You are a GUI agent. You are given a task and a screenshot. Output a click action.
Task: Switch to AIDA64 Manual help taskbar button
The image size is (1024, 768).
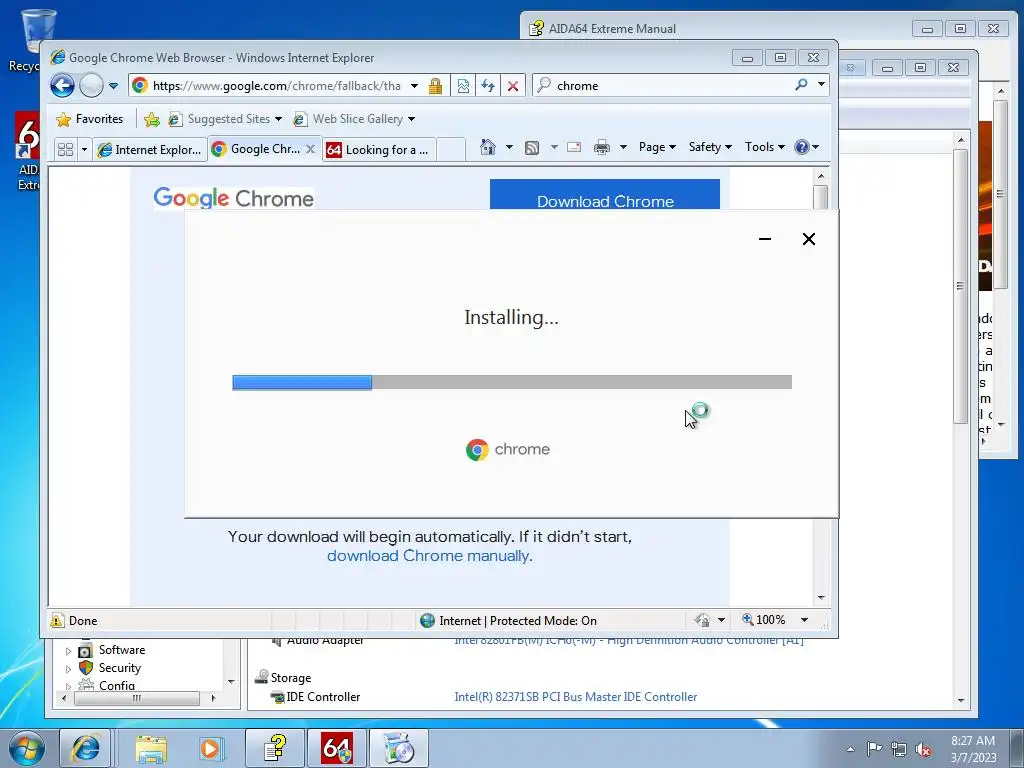(x=275, y=748)
